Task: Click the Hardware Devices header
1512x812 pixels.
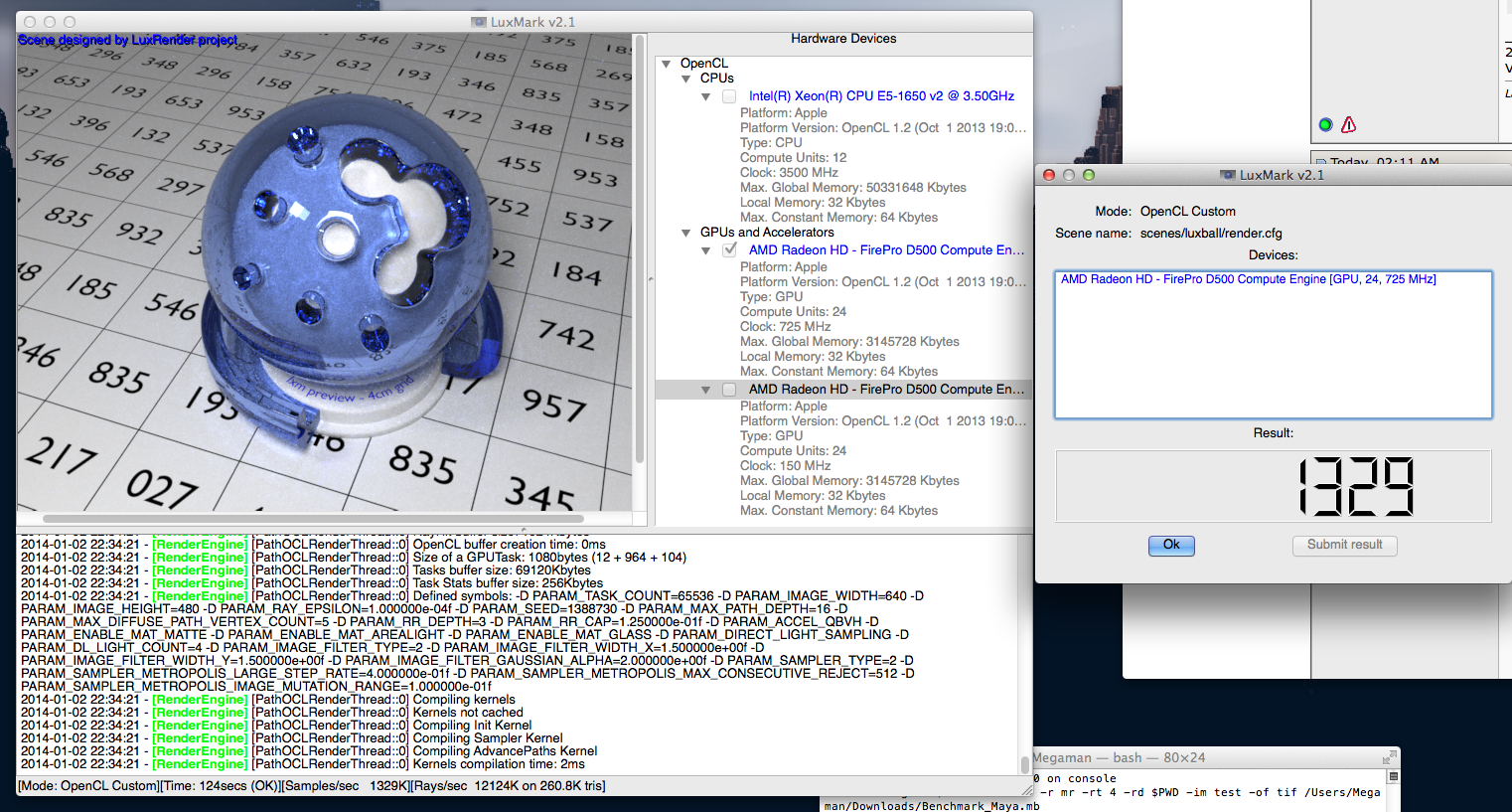Action: [x=843, y=39]
